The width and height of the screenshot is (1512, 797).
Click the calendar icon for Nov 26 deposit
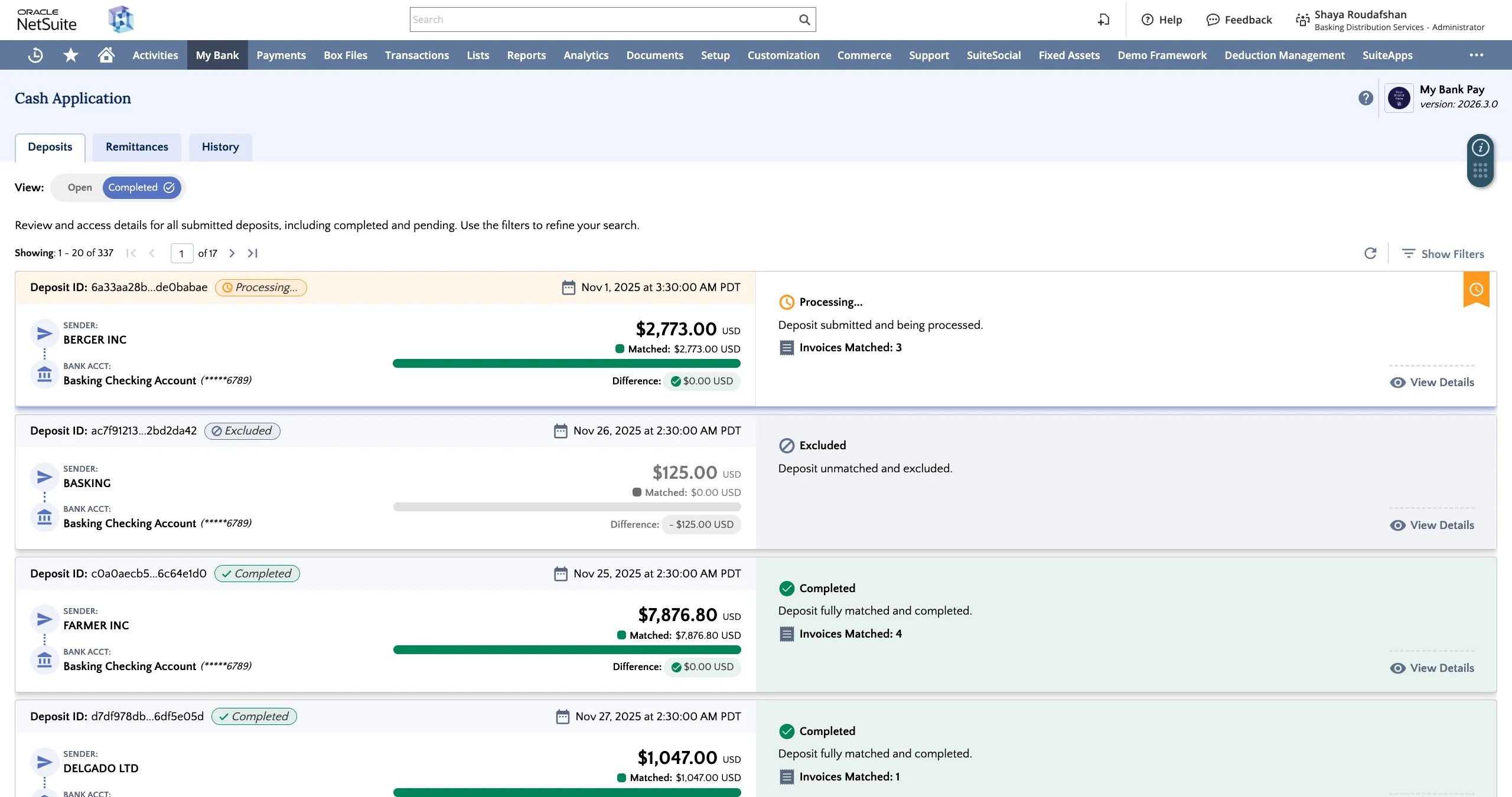[x=561, y=431]
